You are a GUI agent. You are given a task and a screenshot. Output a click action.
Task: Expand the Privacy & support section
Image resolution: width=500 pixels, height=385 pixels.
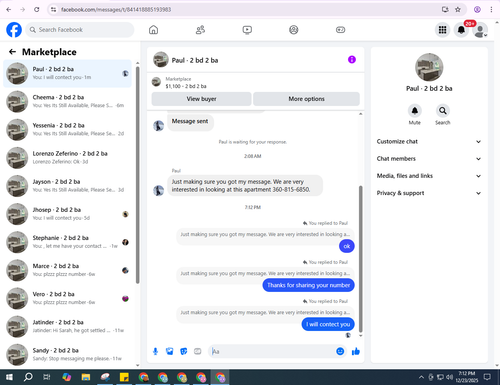click(429, 193)
